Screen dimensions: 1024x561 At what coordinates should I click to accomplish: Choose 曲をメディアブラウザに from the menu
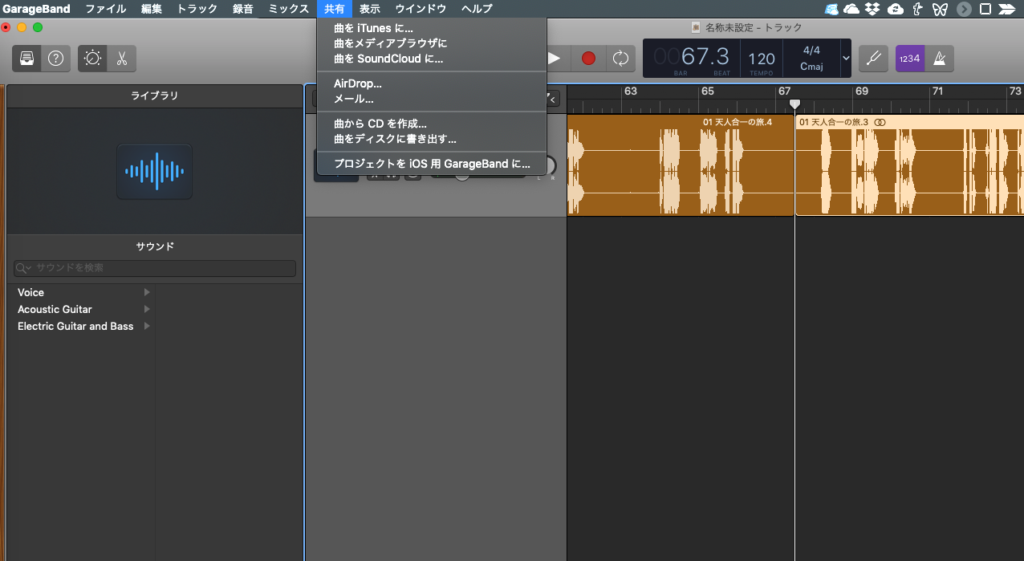(x=432, y=43)
